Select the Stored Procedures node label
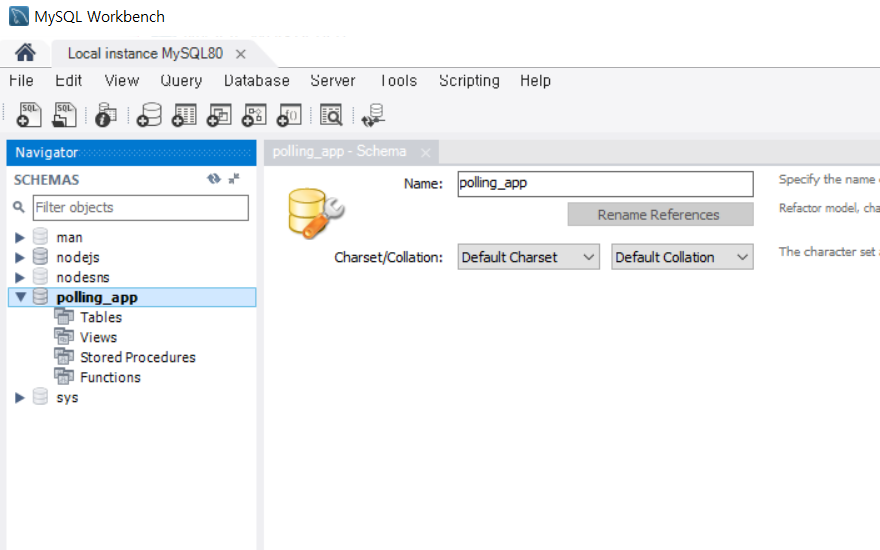The height and width of the screenshot is (550, 880). (x=138, y=357)
